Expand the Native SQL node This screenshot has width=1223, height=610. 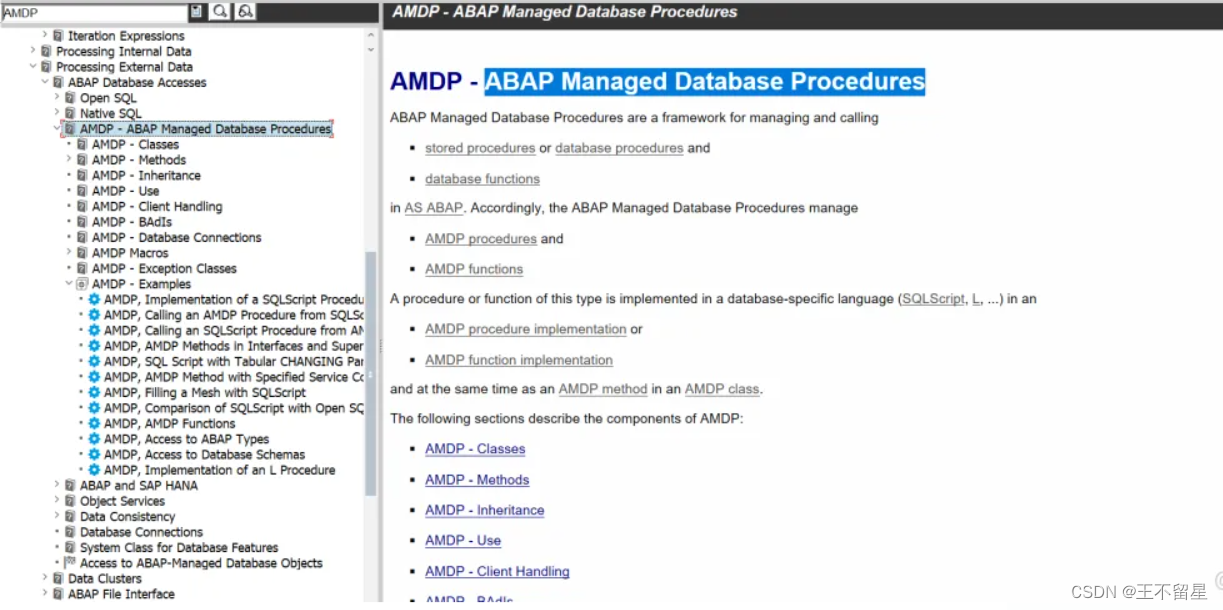point(57,113)
